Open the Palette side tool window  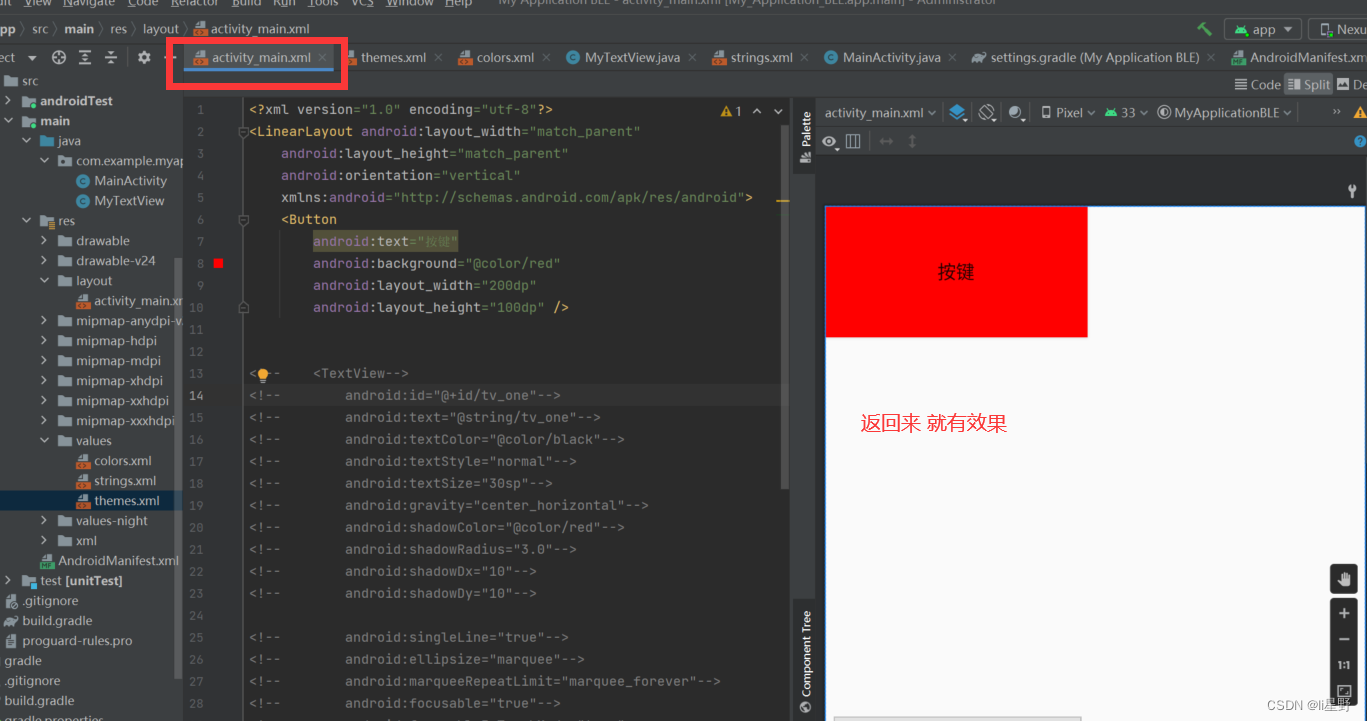806,138
